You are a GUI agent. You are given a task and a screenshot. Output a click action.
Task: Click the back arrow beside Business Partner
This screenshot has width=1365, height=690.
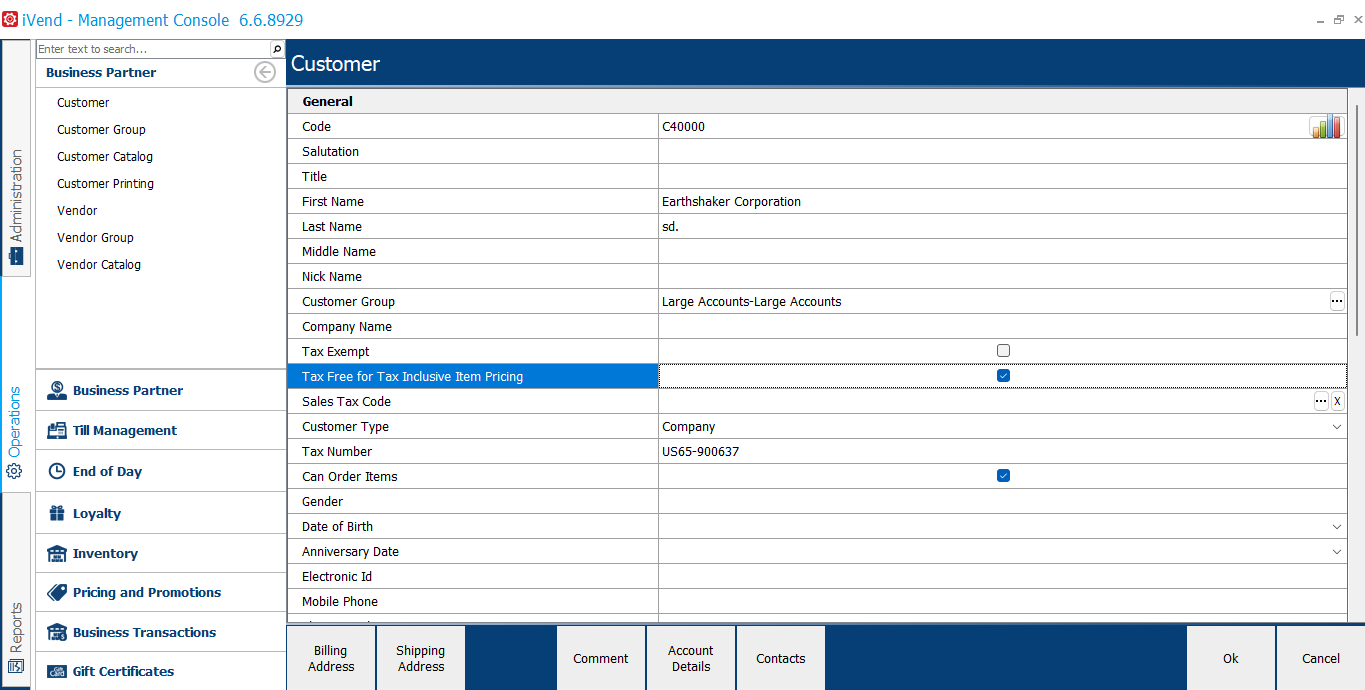[265, 72]
